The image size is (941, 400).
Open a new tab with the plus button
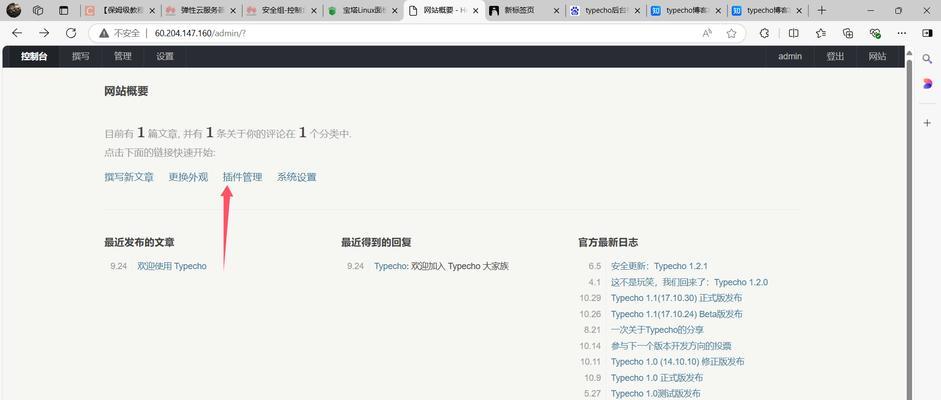point(822,10)
